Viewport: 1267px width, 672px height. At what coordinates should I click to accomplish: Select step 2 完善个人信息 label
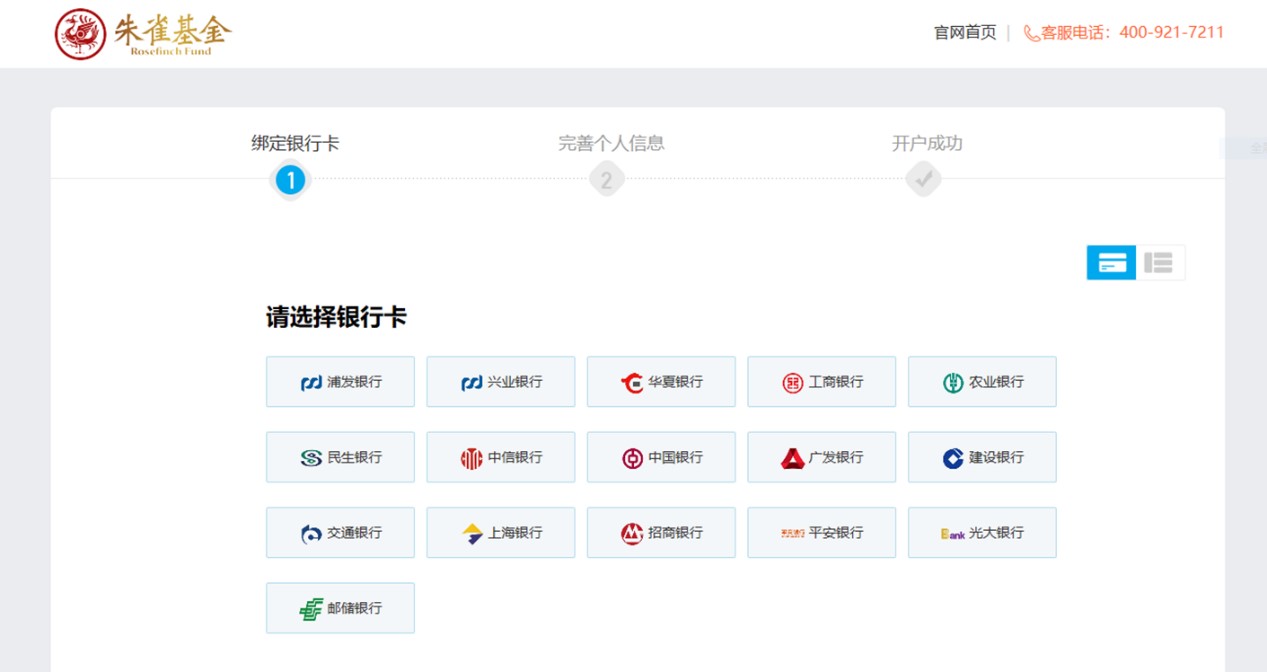click(611, 143)
